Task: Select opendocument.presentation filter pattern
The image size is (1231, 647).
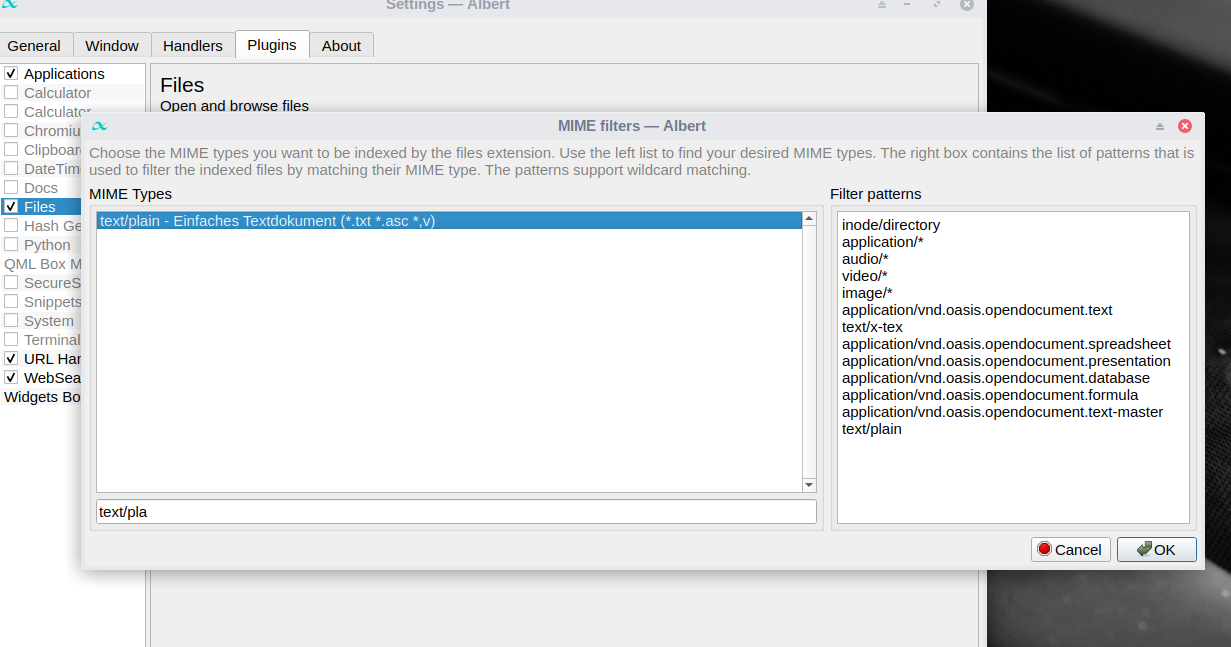Action: (x=1006, y=361)
